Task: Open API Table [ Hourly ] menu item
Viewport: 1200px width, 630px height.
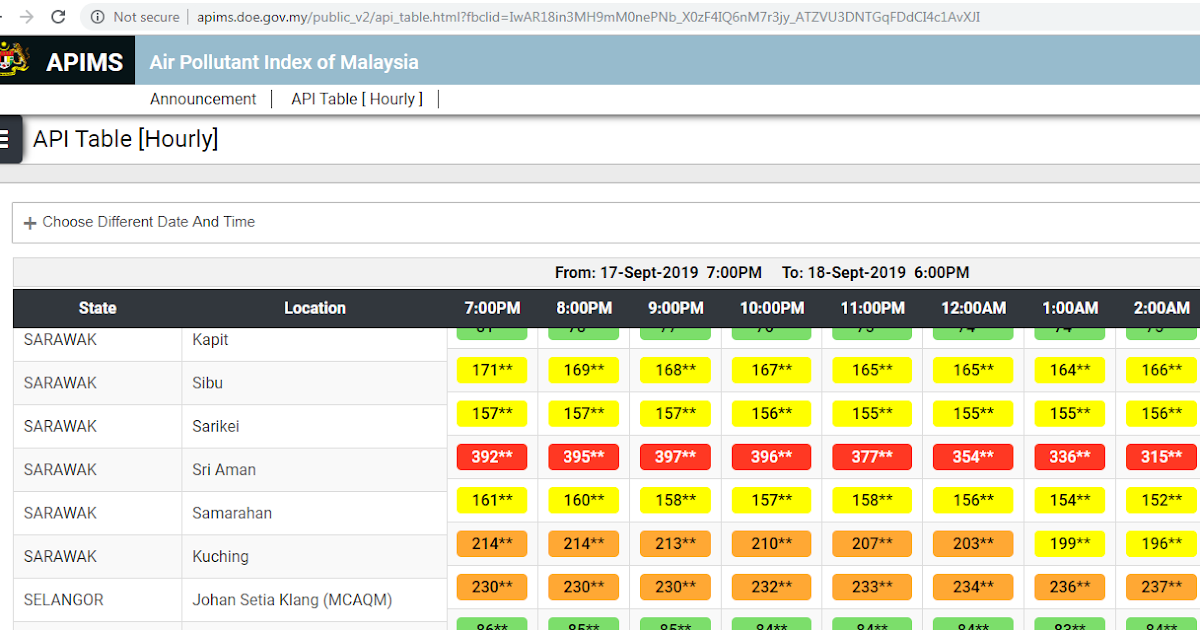Action: [x=357, y=99]
